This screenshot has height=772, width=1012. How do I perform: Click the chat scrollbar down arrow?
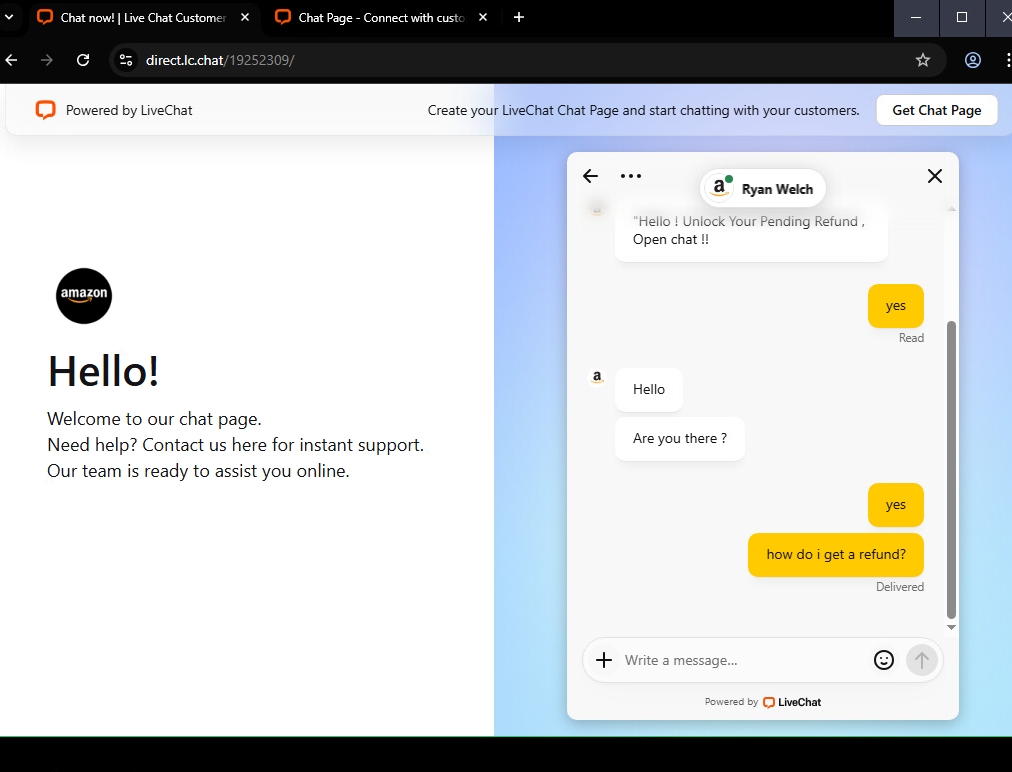(x=951, y=627)
